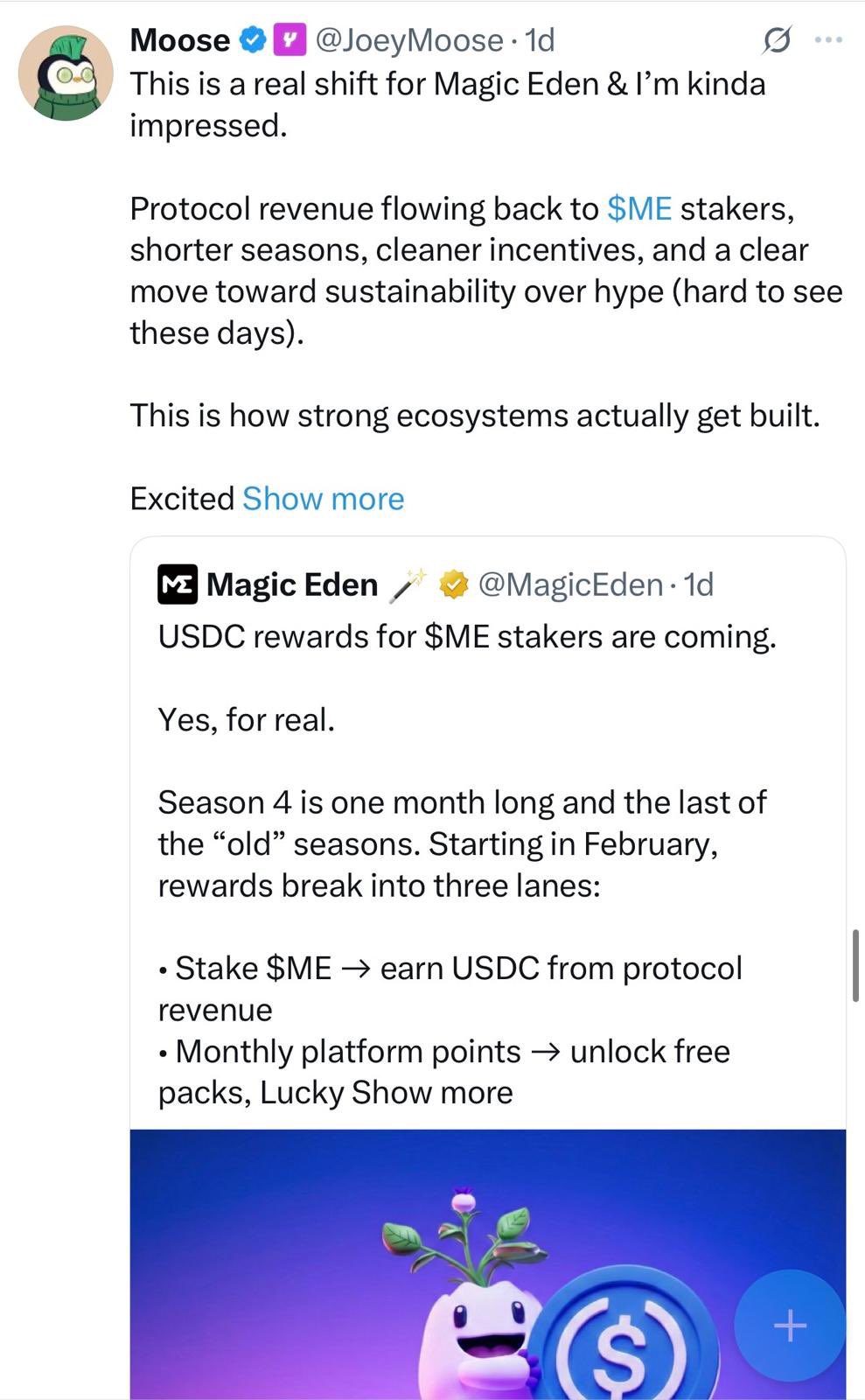Click the purple affiliate badge next to Moose
The height and width of the screenshot is (1400, 865).
pyautogui.click(x=290, y=40)
